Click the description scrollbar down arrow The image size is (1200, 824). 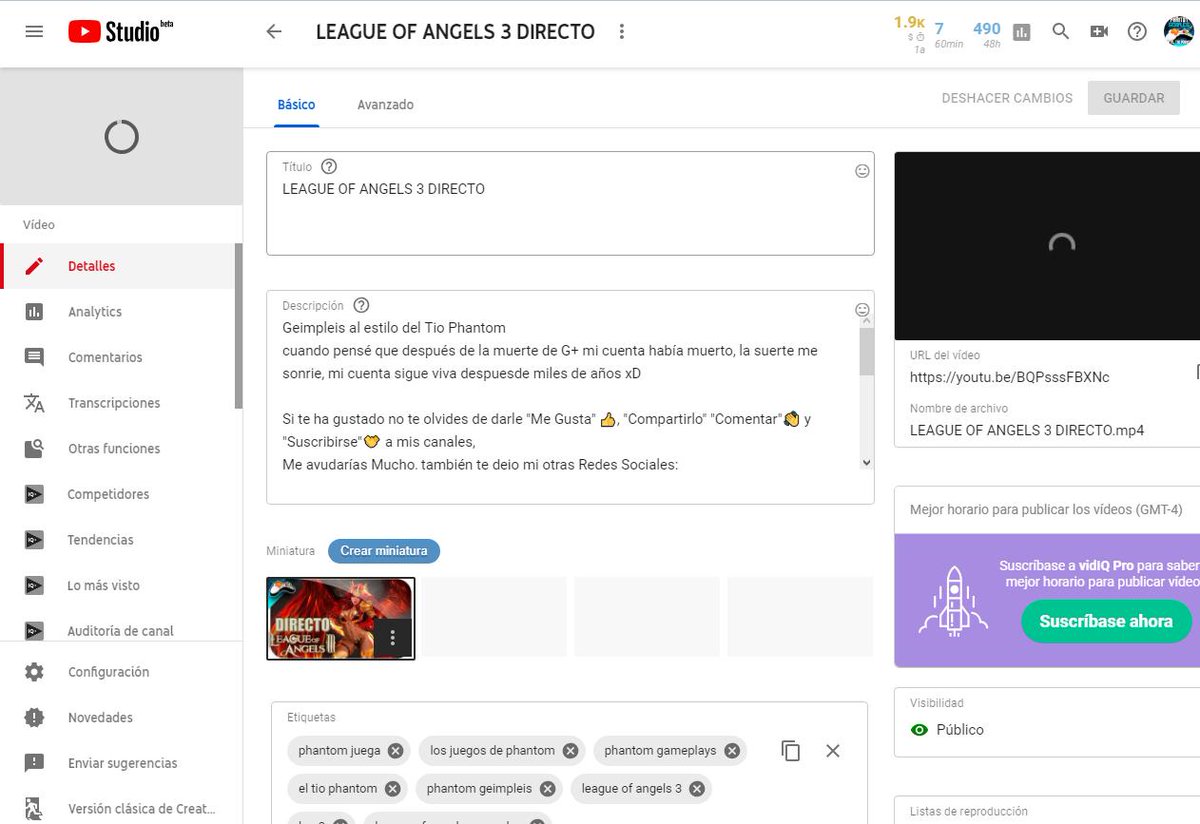[866, 462]
